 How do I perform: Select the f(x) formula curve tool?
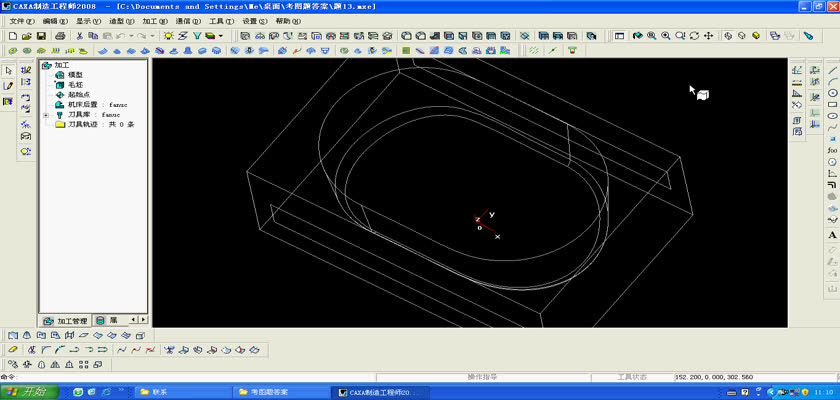(x=832, y=150)
